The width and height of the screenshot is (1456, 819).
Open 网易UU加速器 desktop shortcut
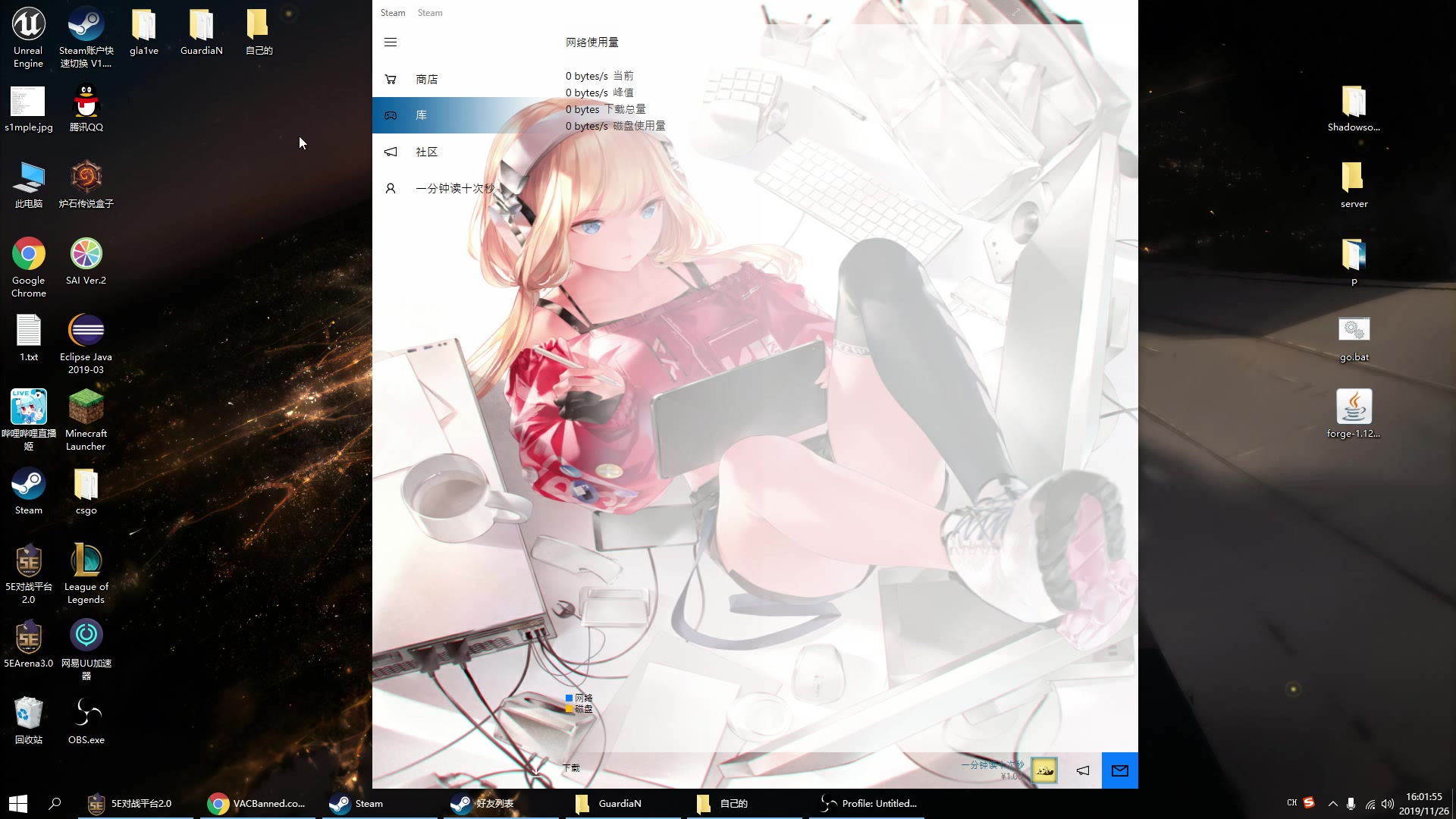tap(86, 651)
